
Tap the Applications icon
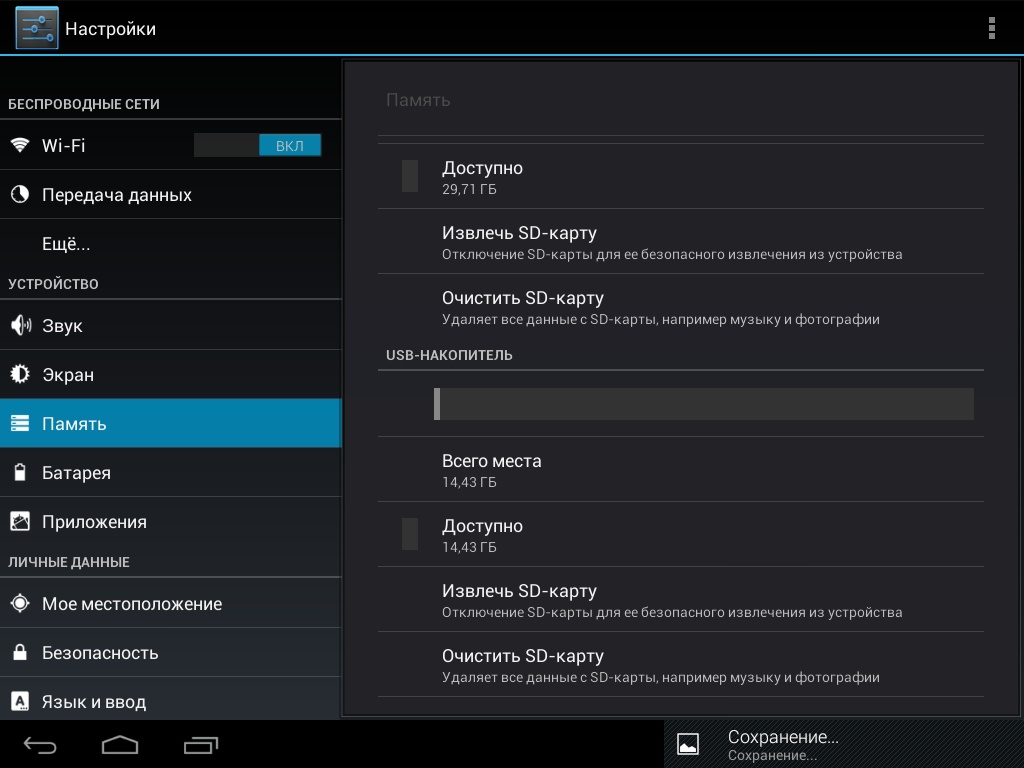pyautogui.click(x=20, y=522)
